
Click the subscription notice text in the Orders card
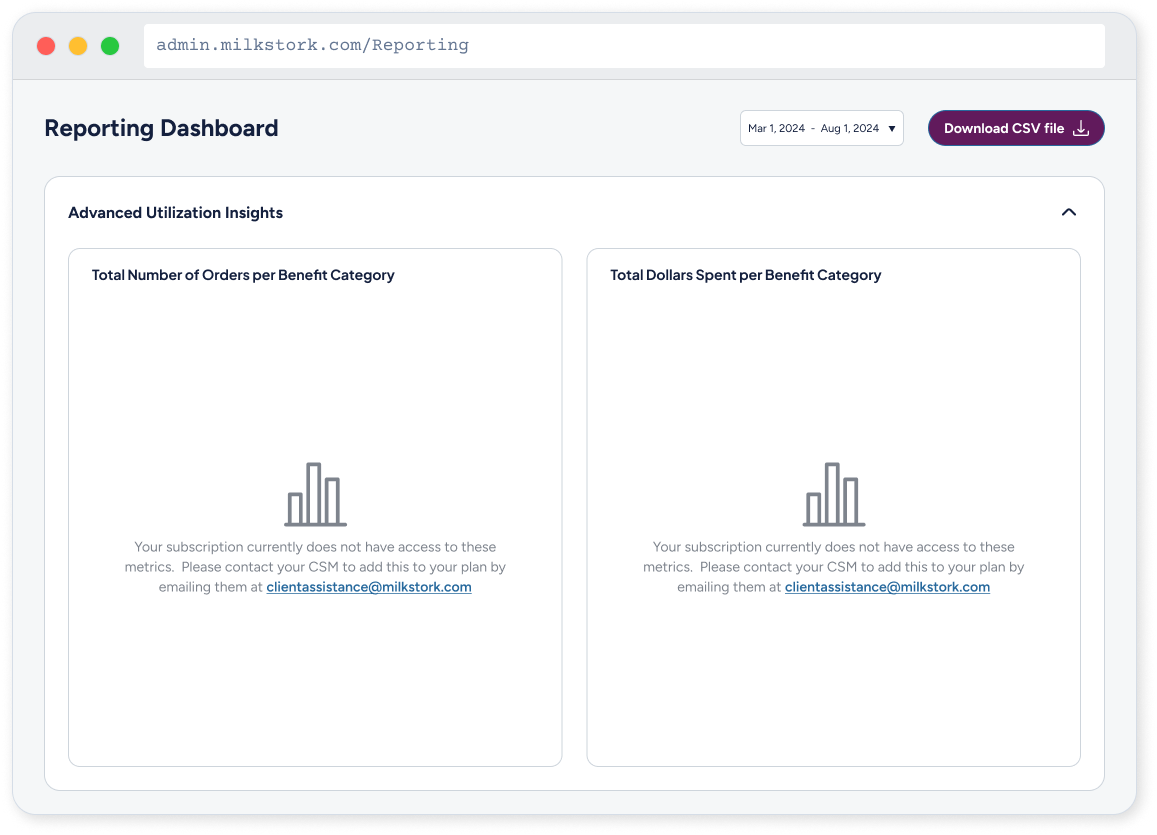coord(315,567)
